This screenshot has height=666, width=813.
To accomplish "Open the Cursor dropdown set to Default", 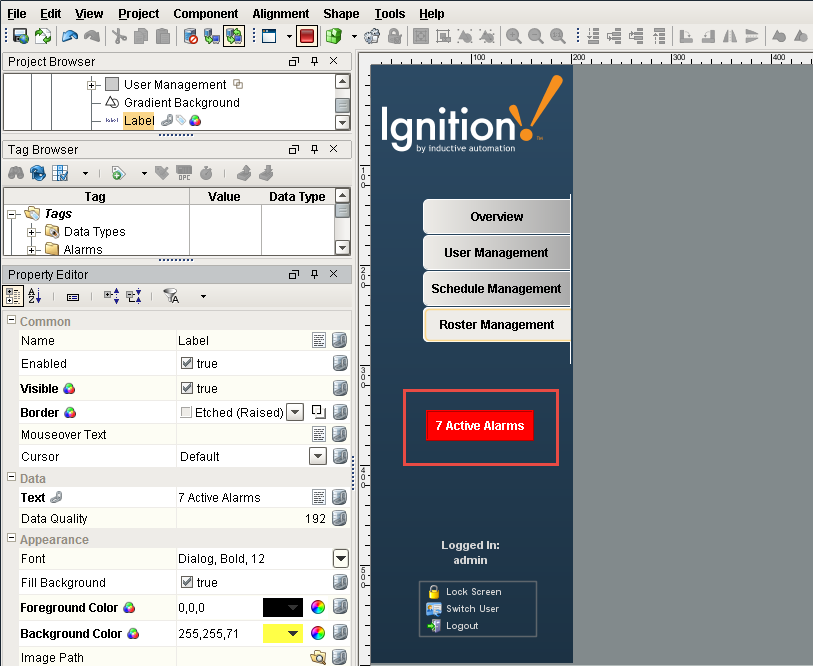I will 317,456.
